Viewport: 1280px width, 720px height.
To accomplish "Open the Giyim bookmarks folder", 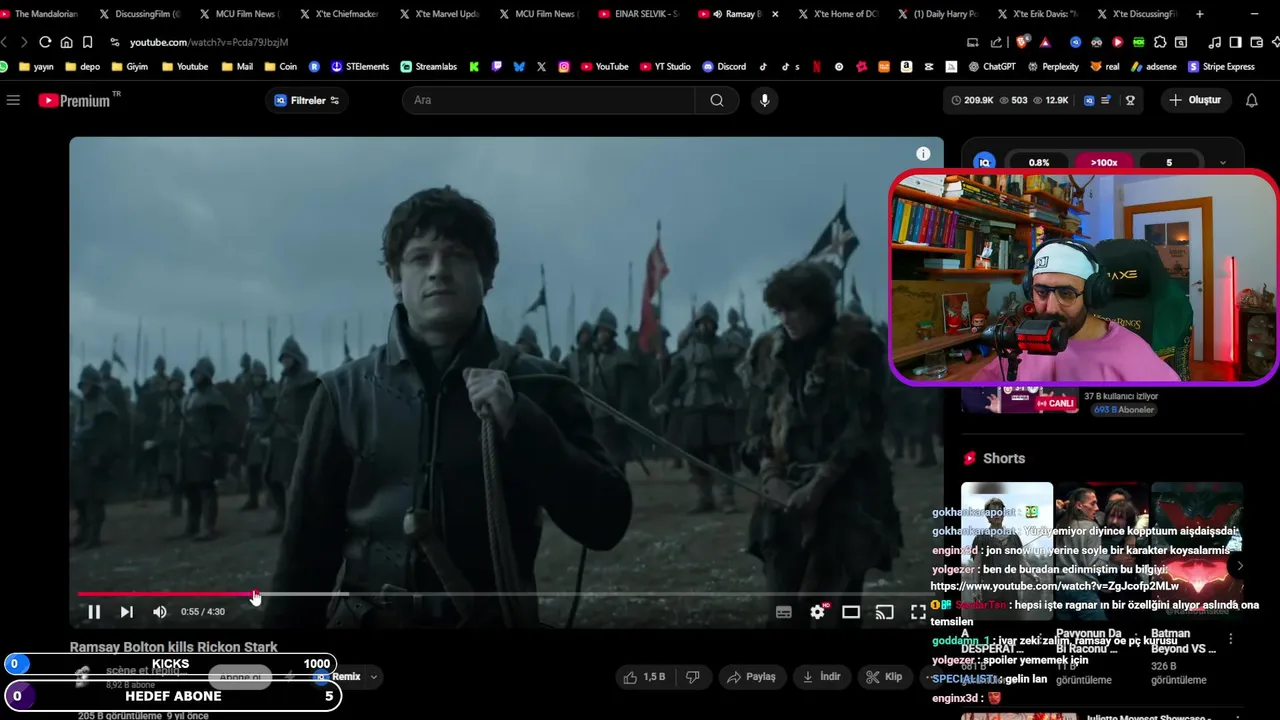I will pyautogui.click(x=129, y=67).
